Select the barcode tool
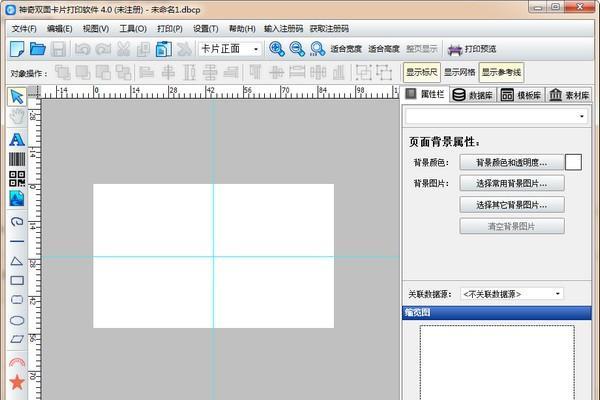This screenshot has height=400, width=600. click(x=17, y=159)
